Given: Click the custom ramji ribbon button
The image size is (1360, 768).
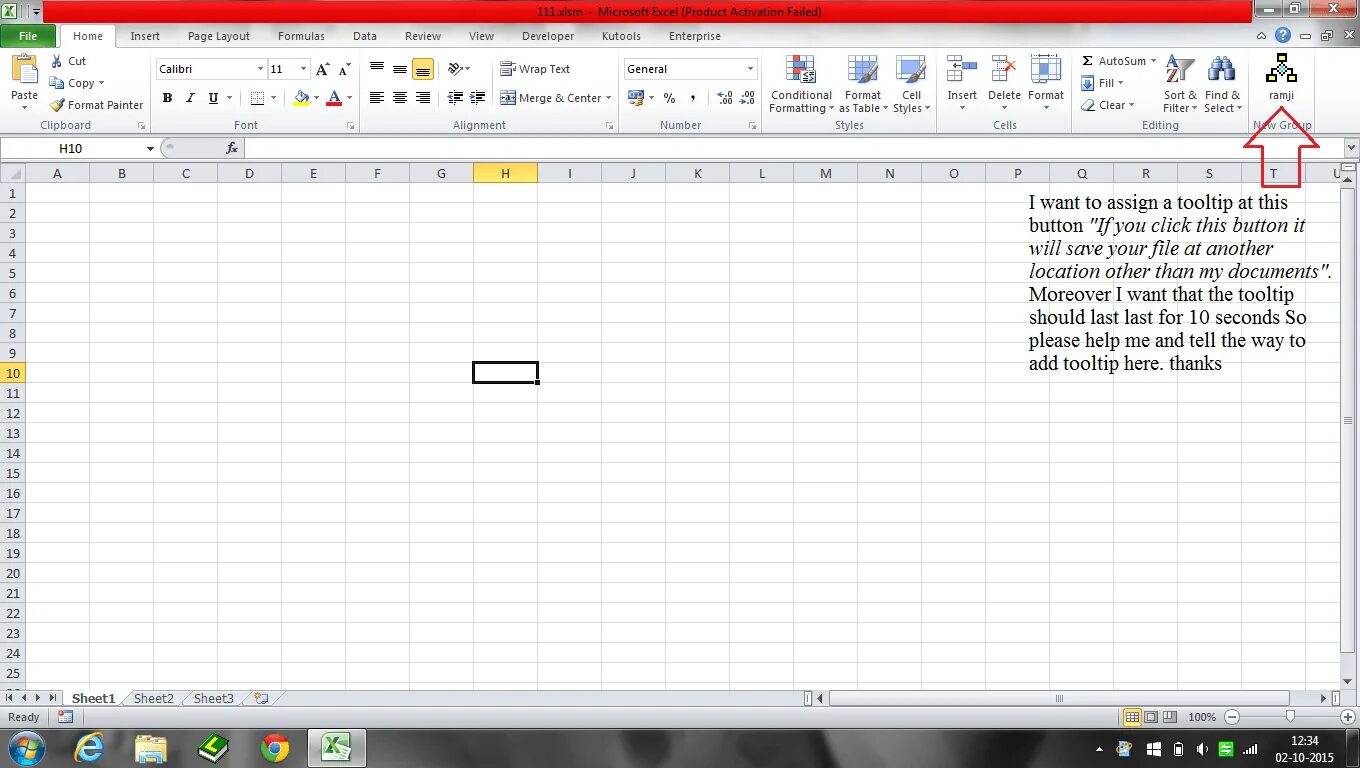Looking at the screenshot, I should 1281,78.
